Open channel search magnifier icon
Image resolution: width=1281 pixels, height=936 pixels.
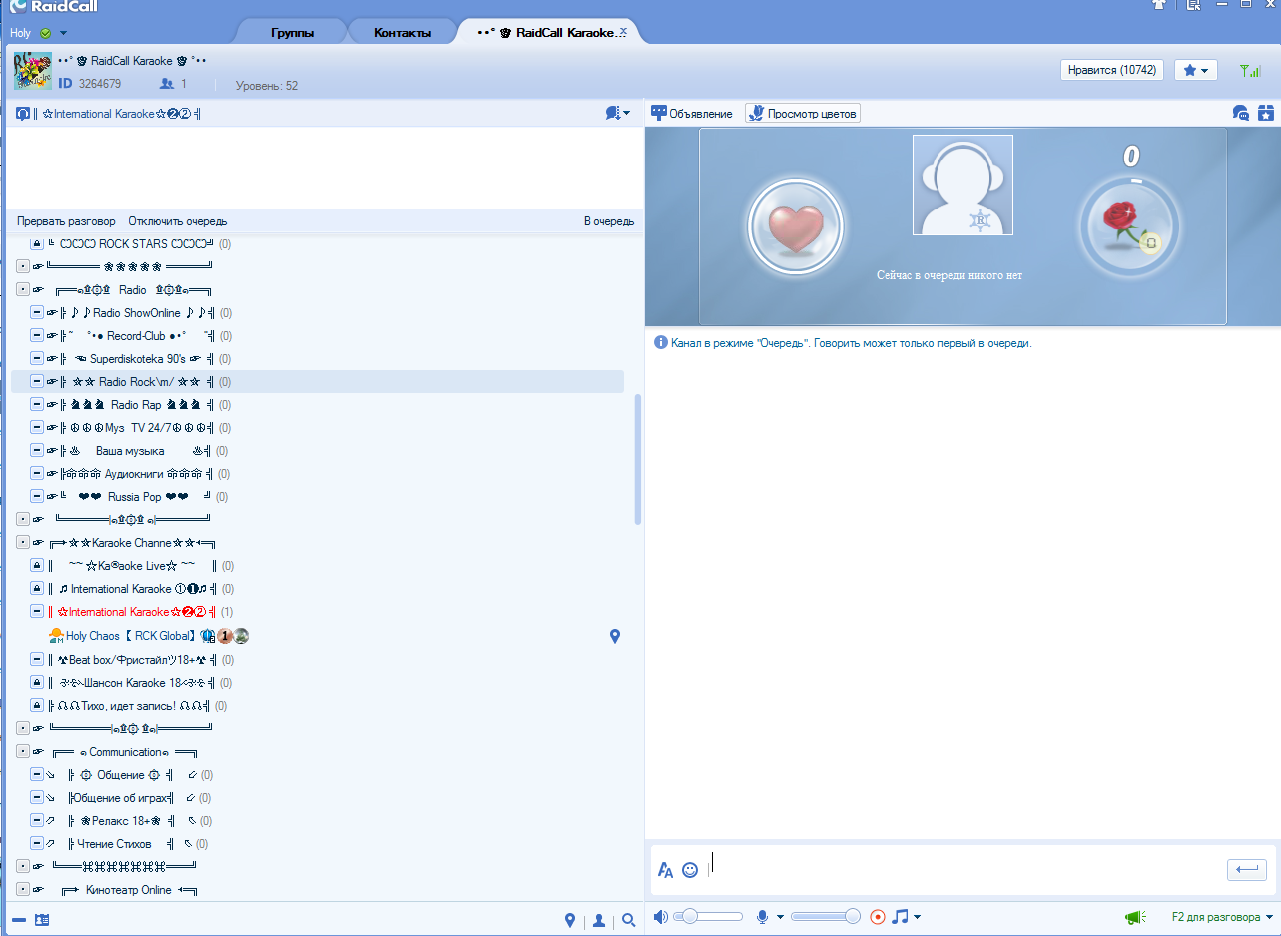pos(629,920)
